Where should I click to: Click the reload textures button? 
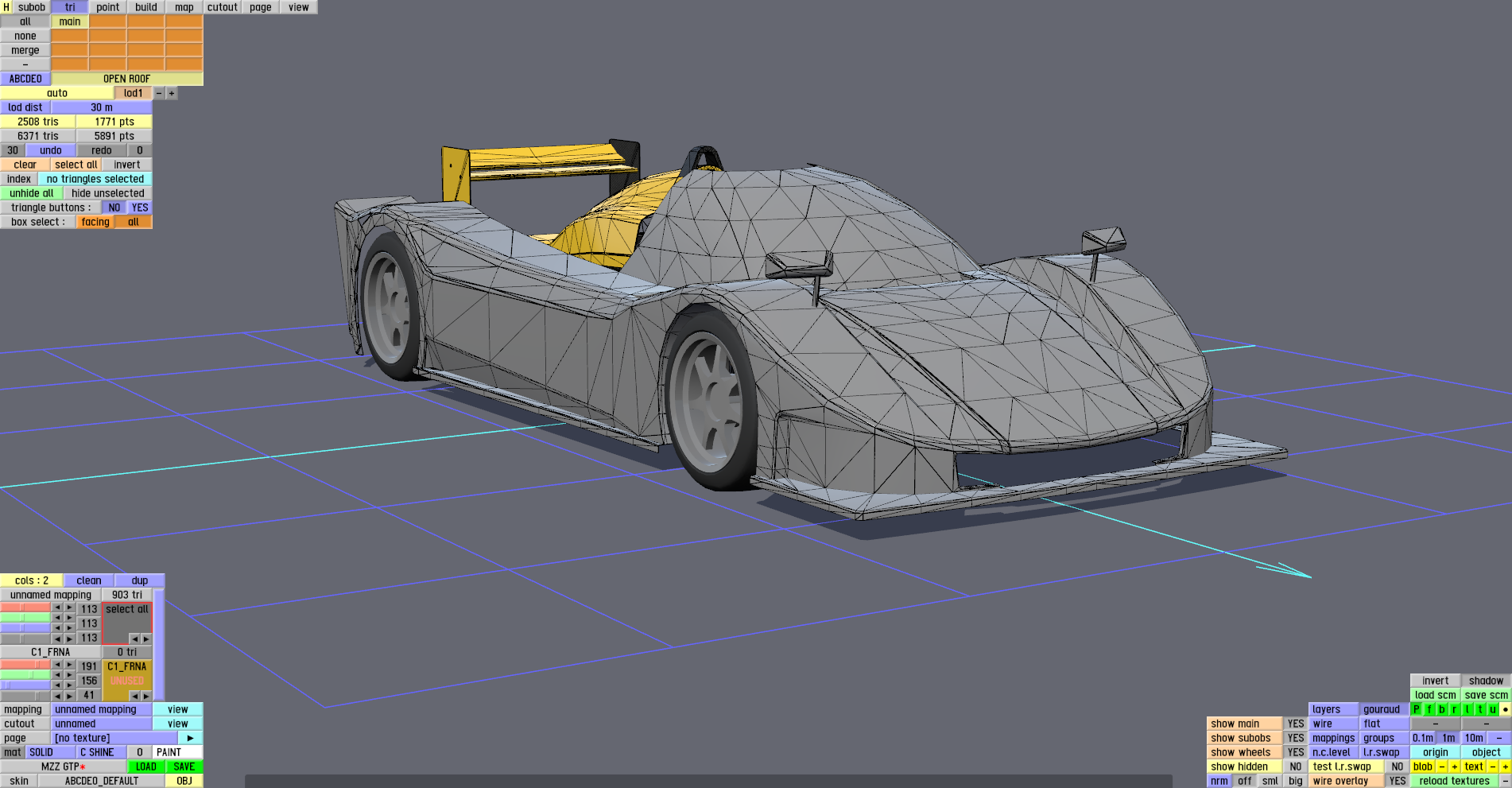pos(1455,781)
